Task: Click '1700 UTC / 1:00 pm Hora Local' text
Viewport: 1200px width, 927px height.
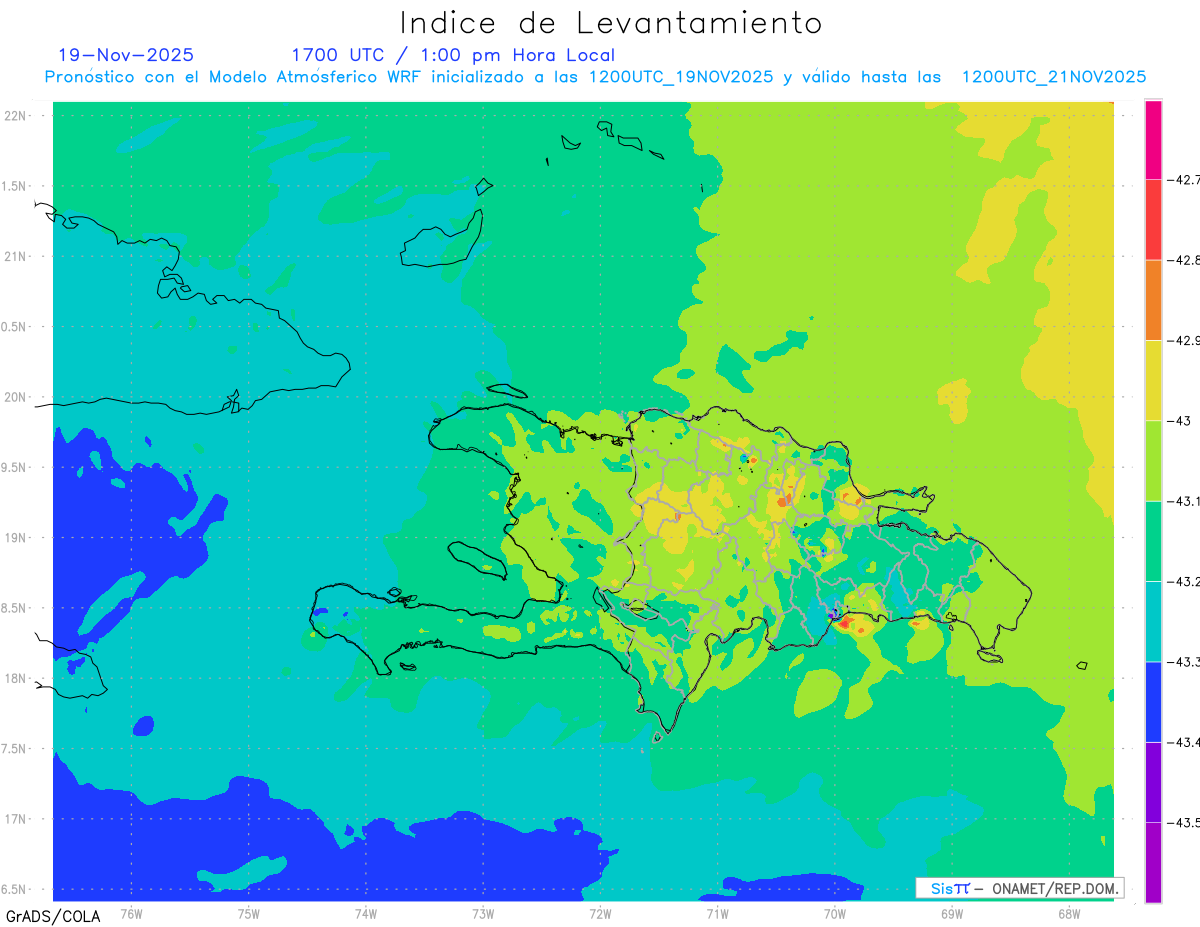Action: point(453,55)
